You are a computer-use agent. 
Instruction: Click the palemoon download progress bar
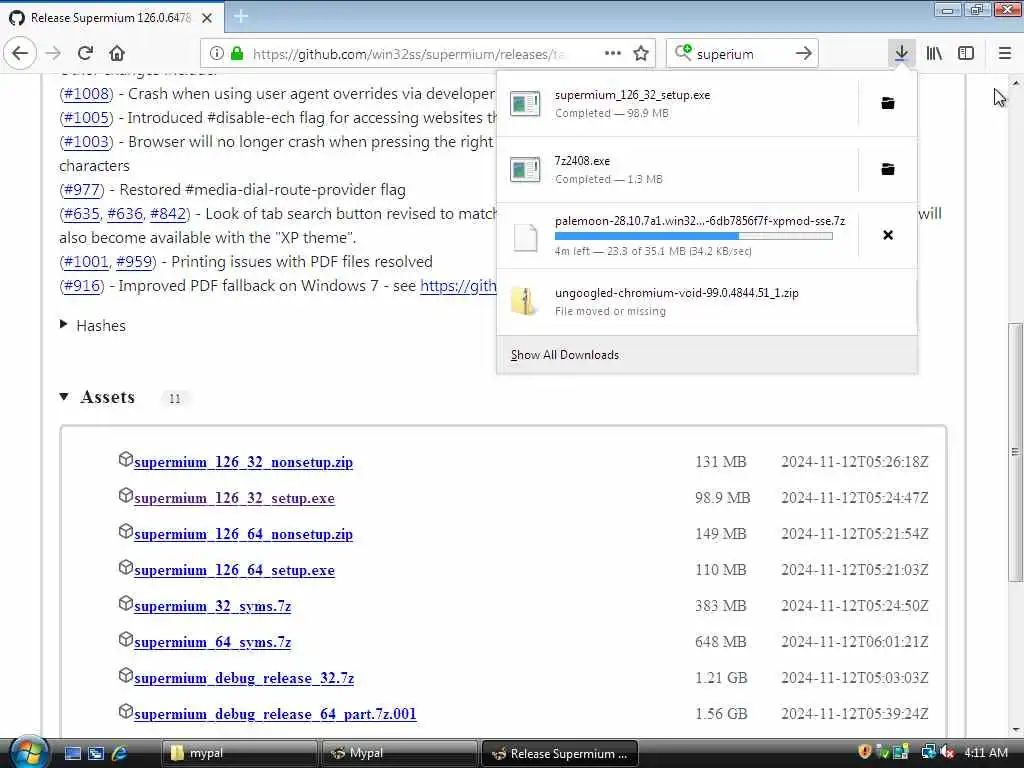pos(694,236)
